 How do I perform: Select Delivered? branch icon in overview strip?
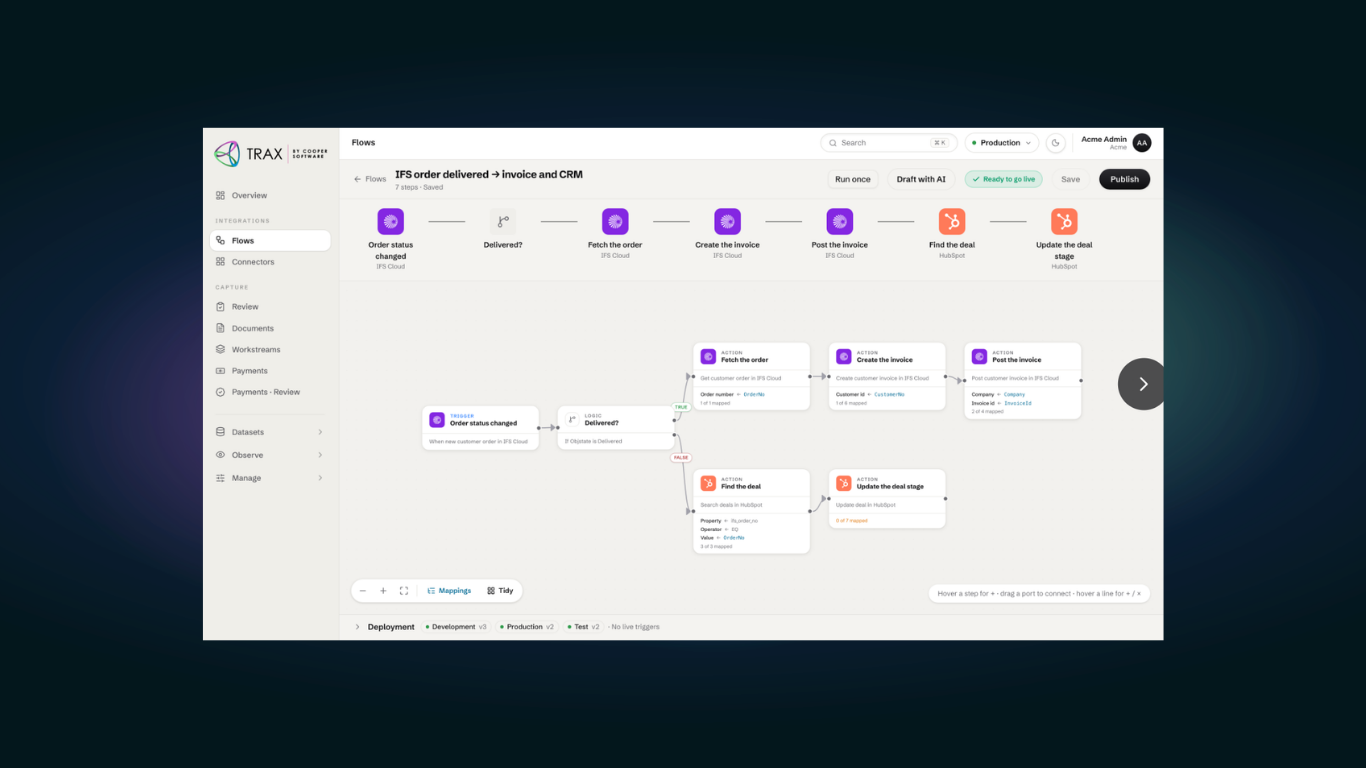coord(503,221)
